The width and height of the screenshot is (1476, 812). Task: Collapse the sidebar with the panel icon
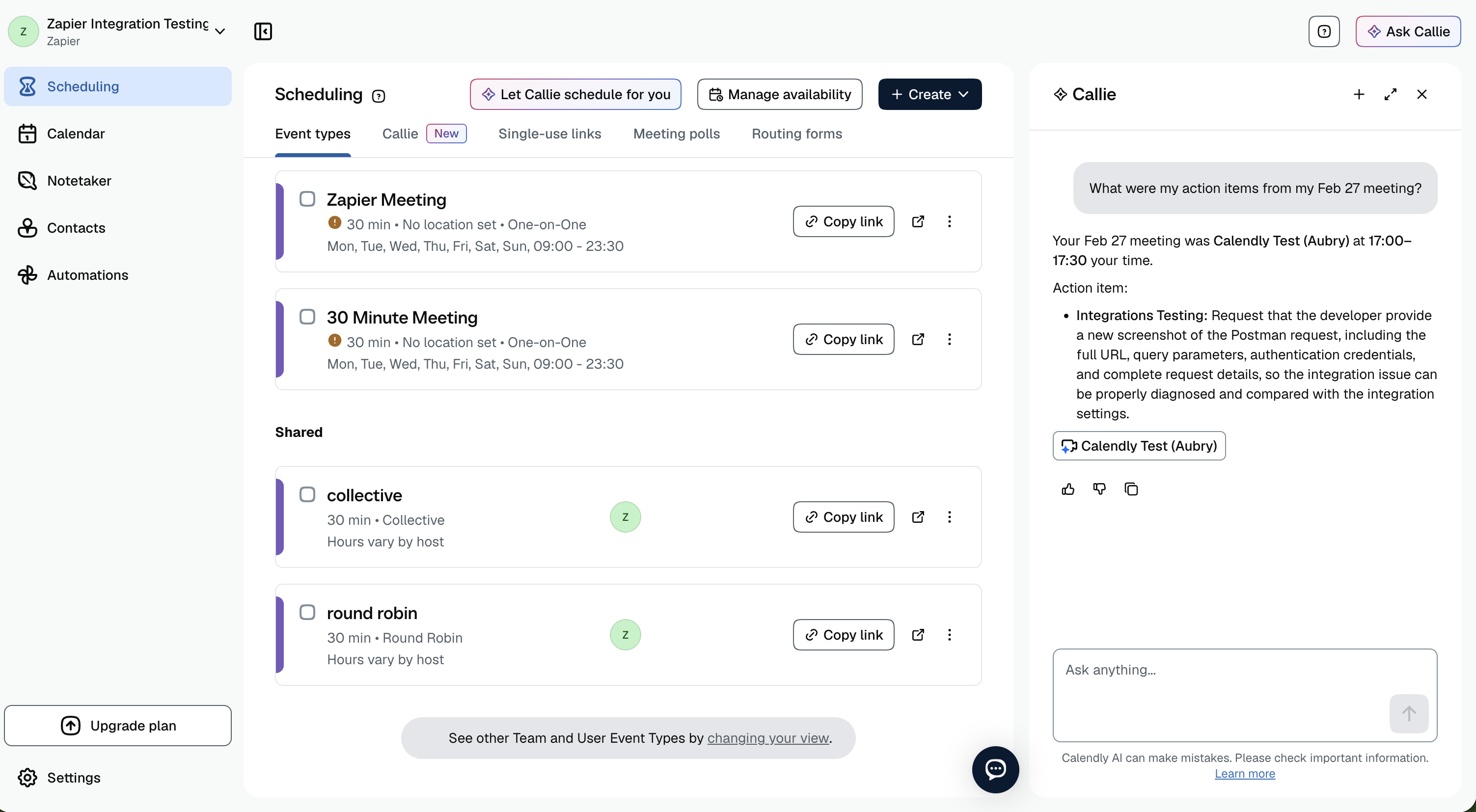point(263,31)
